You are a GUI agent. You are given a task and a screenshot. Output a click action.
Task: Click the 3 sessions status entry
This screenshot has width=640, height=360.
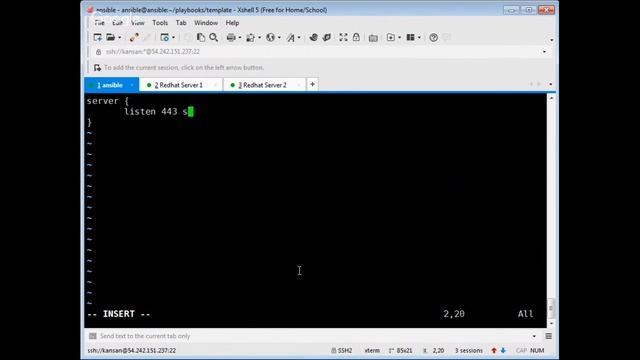coord(469,351)
